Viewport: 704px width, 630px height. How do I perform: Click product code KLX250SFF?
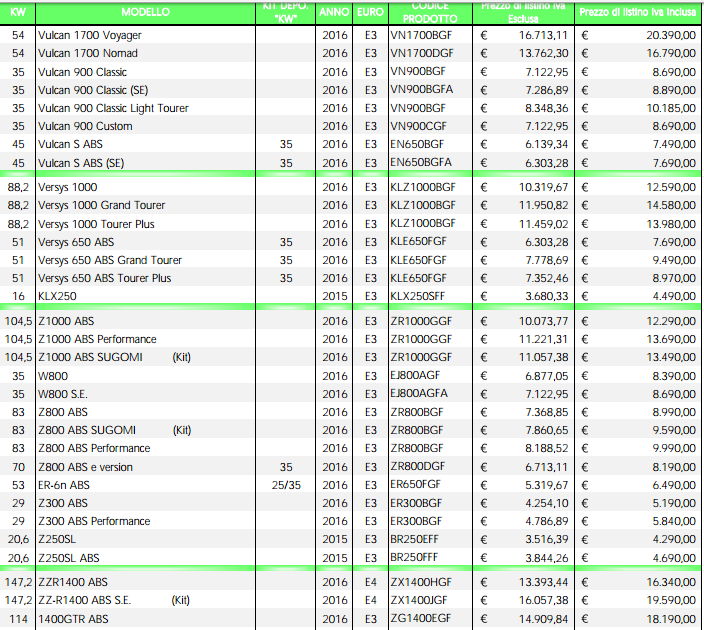418,296
